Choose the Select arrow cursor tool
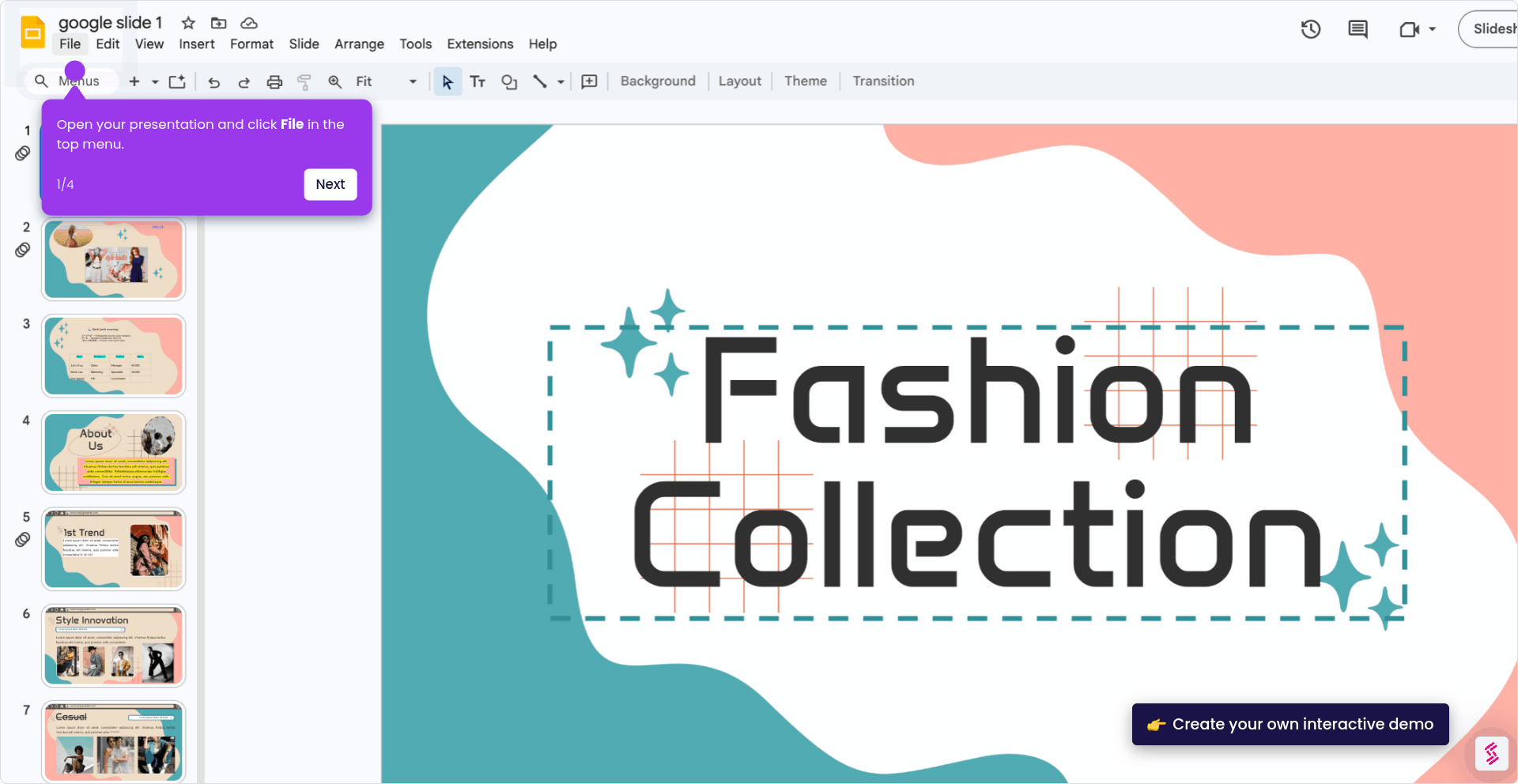This screenshot has width=1518, height=784. pos(447,81)
